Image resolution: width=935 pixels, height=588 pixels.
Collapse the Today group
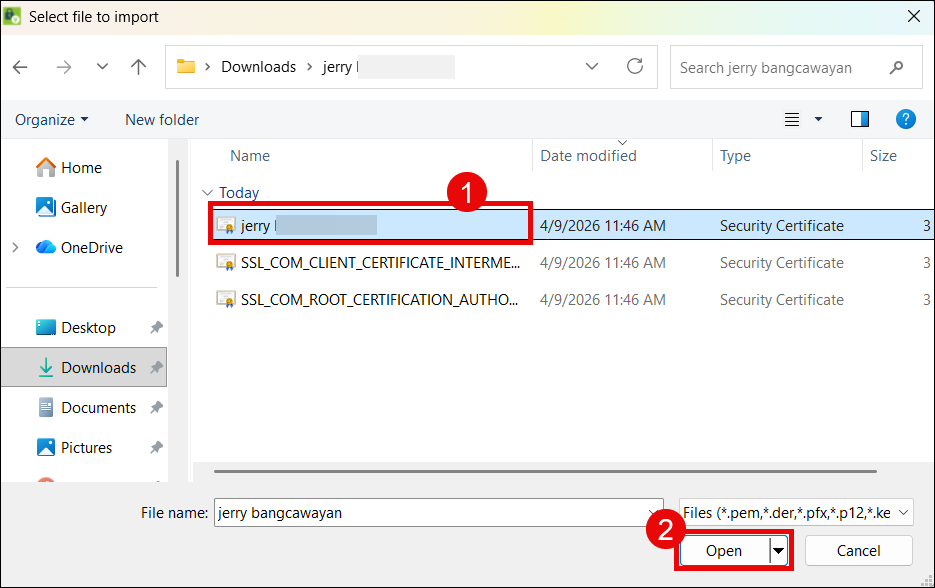[207, 193]
